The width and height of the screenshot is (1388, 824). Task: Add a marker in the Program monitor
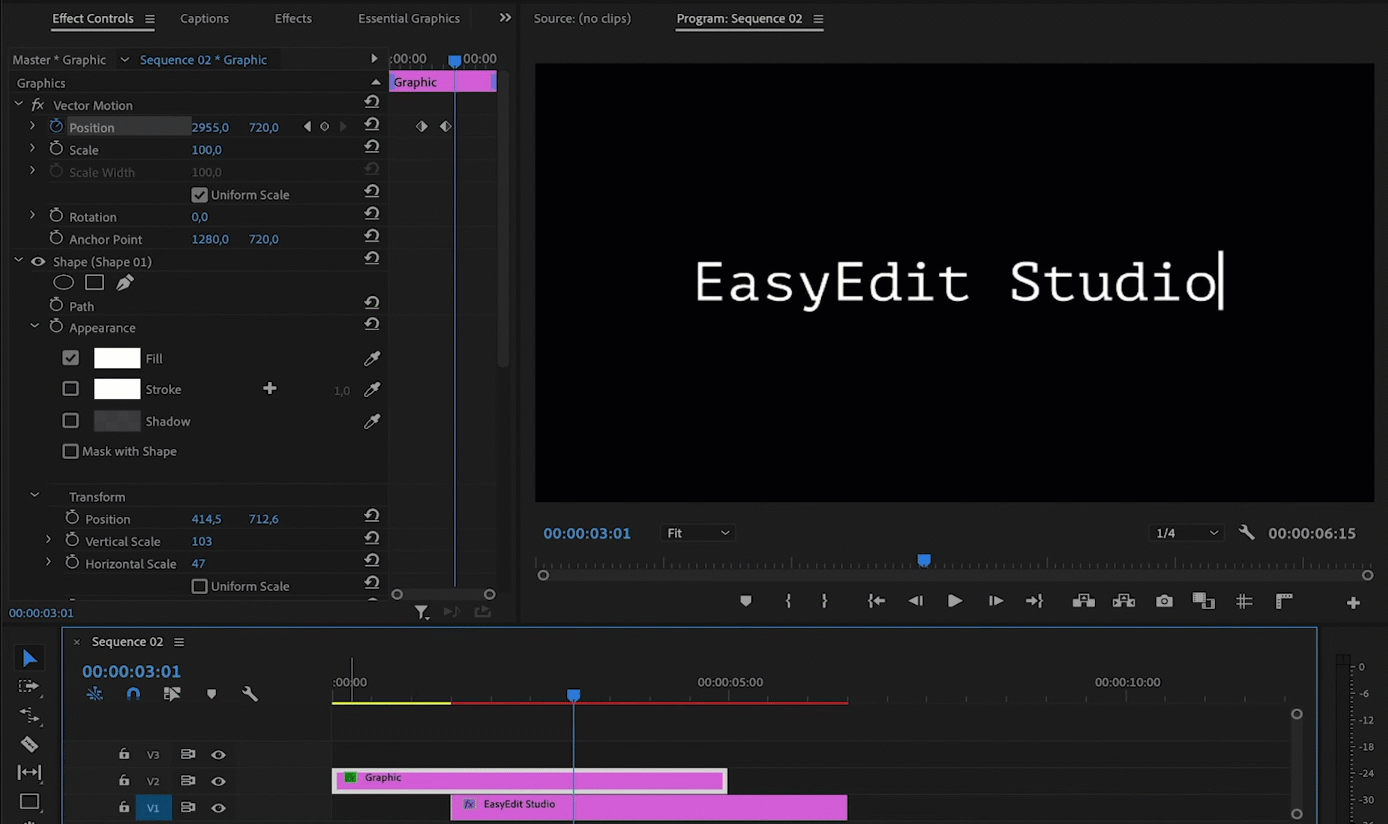(745, 601)
